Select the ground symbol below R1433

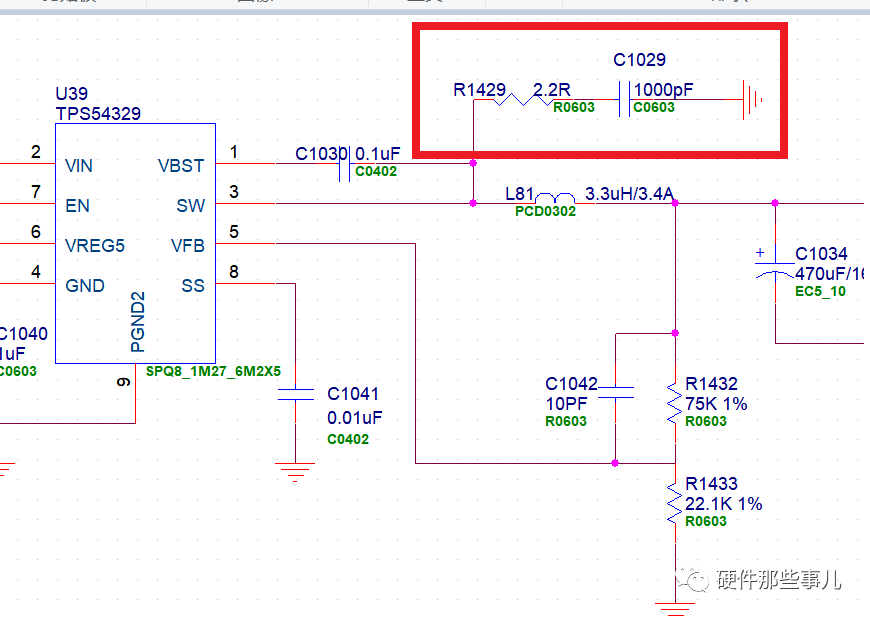pos(675,606)
